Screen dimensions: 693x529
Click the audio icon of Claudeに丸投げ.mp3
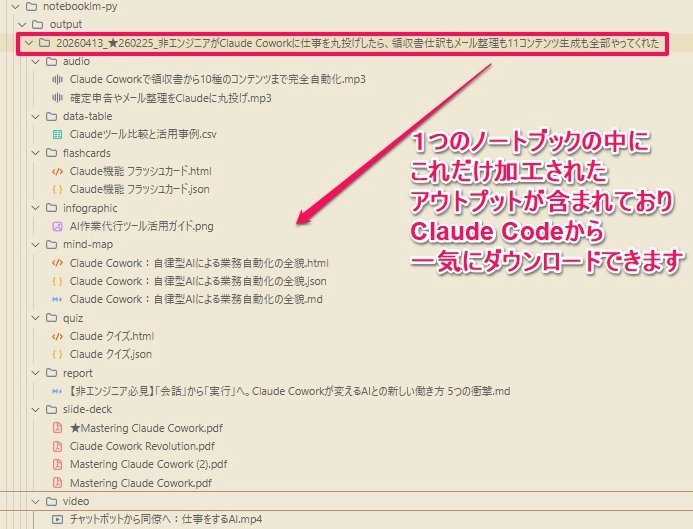tap(57, 98)
